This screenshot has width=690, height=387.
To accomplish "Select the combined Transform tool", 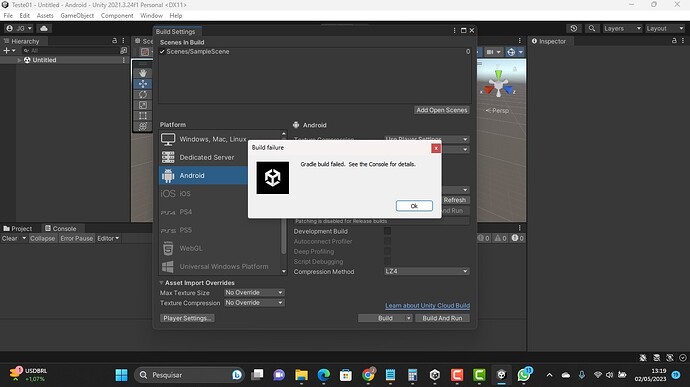I will pos(143,126).
